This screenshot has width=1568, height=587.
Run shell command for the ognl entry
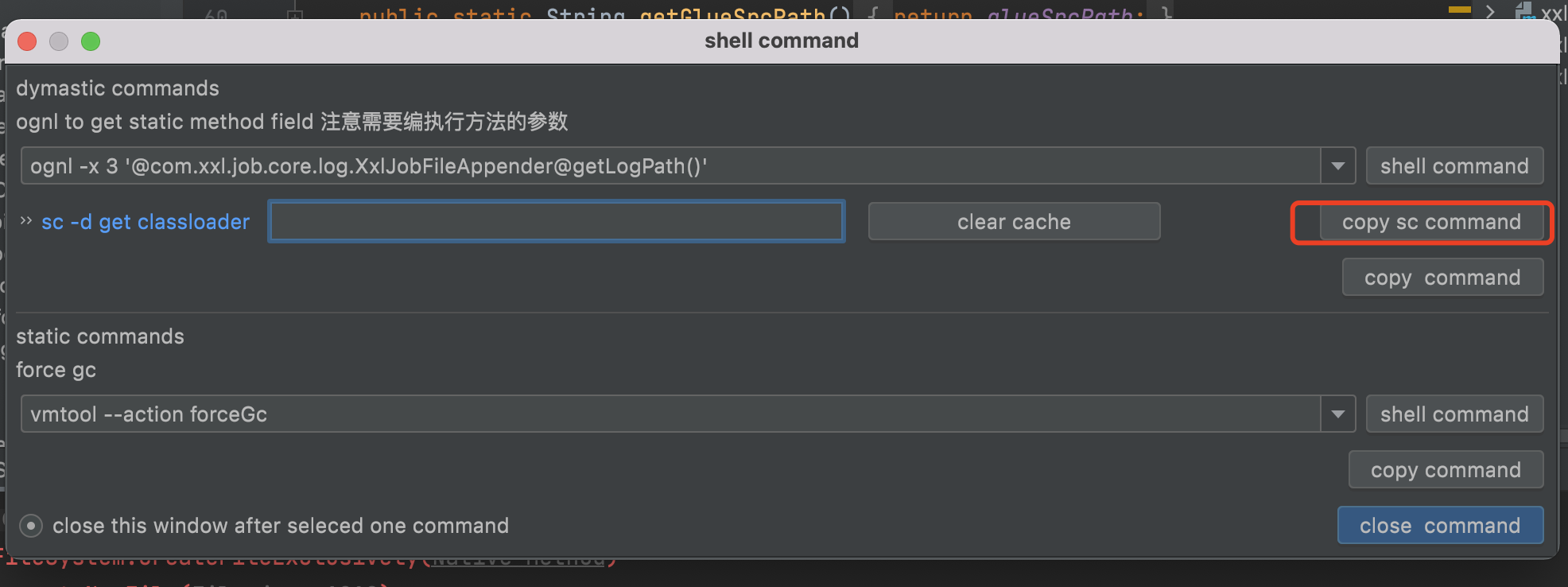(1454, 166)
